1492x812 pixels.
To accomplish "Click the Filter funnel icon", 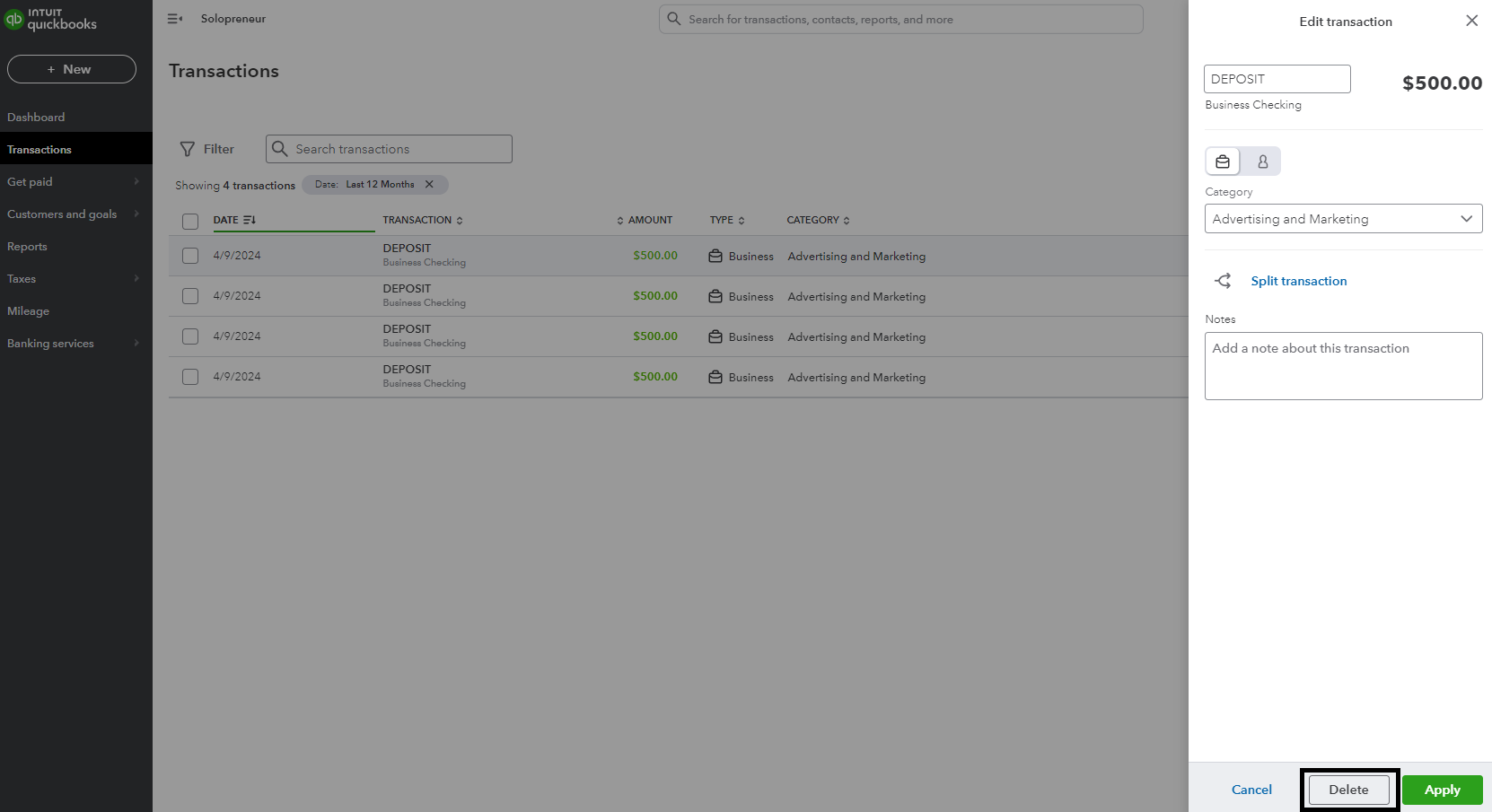I will [188, 149].
